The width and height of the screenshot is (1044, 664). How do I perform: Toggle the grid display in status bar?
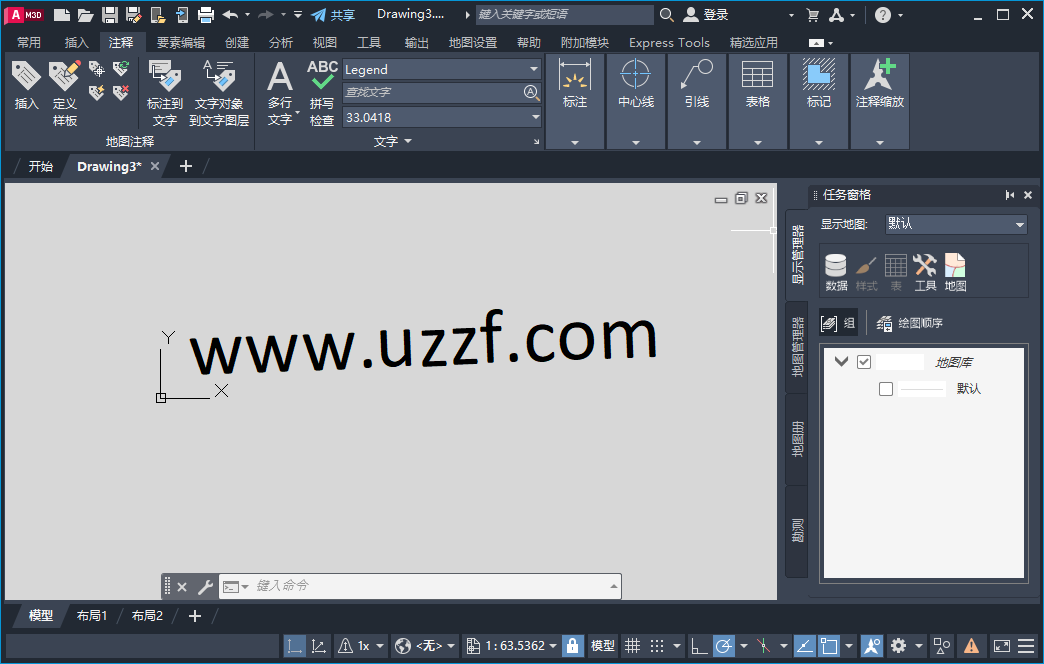point(632,646)
